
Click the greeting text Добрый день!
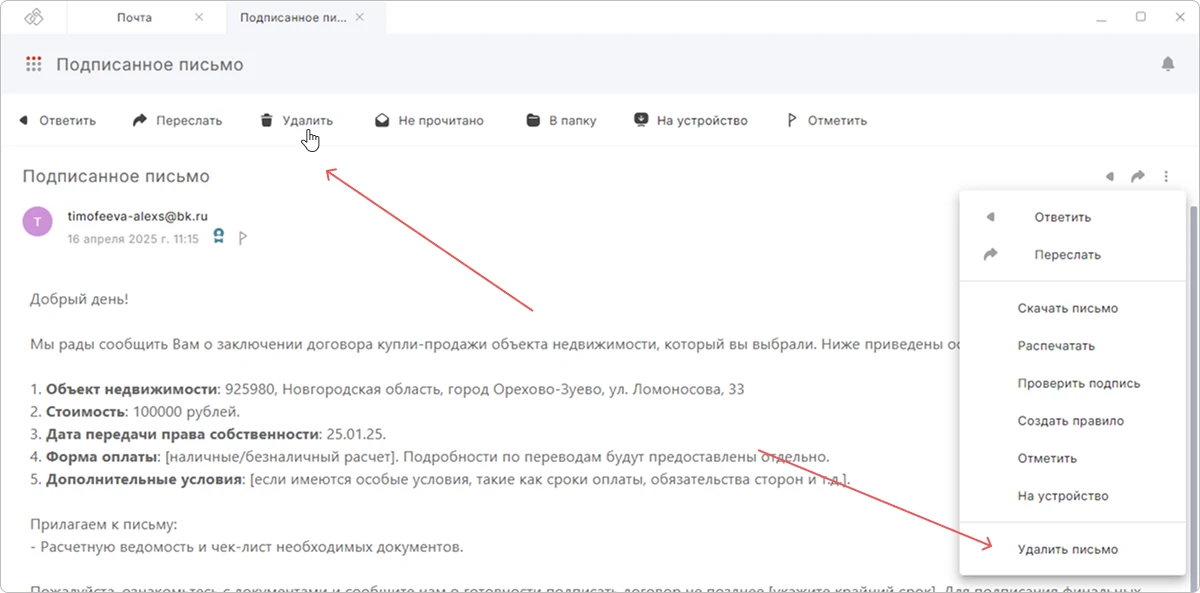pyautogui.click(x=79, y=299)
